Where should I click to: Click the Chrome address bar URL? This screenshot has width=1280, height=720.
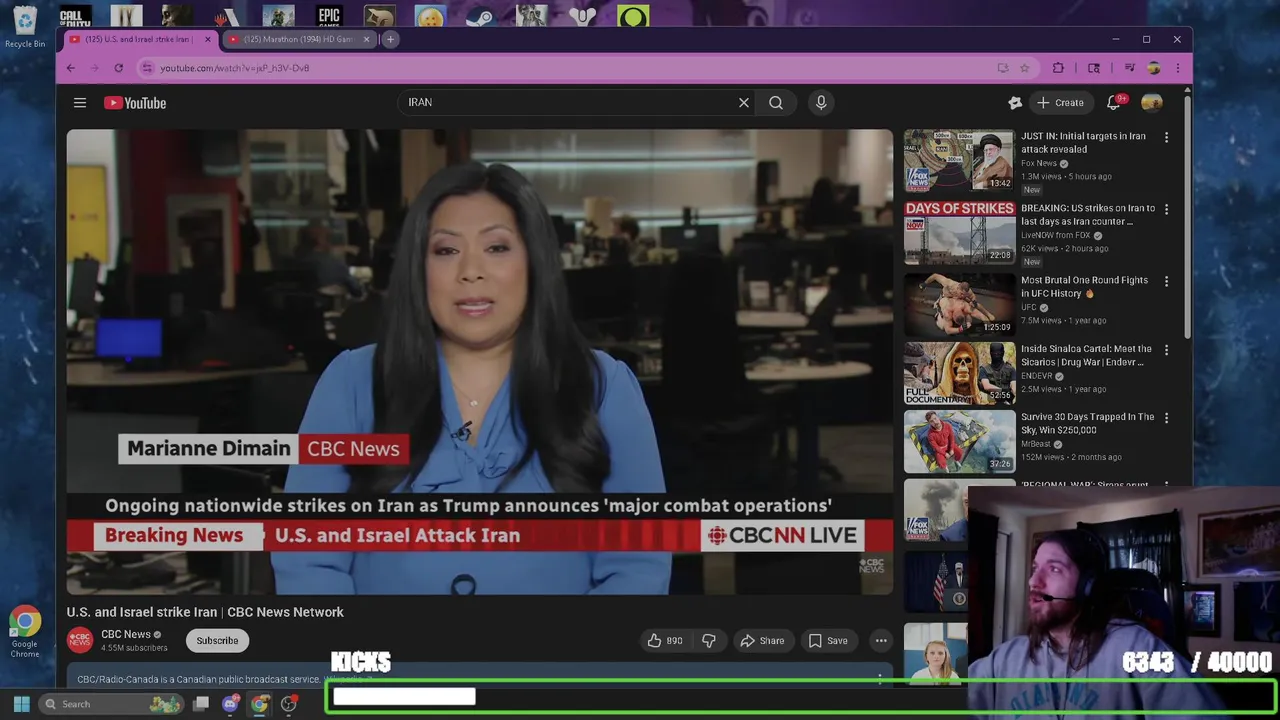[x=235, y=68]
